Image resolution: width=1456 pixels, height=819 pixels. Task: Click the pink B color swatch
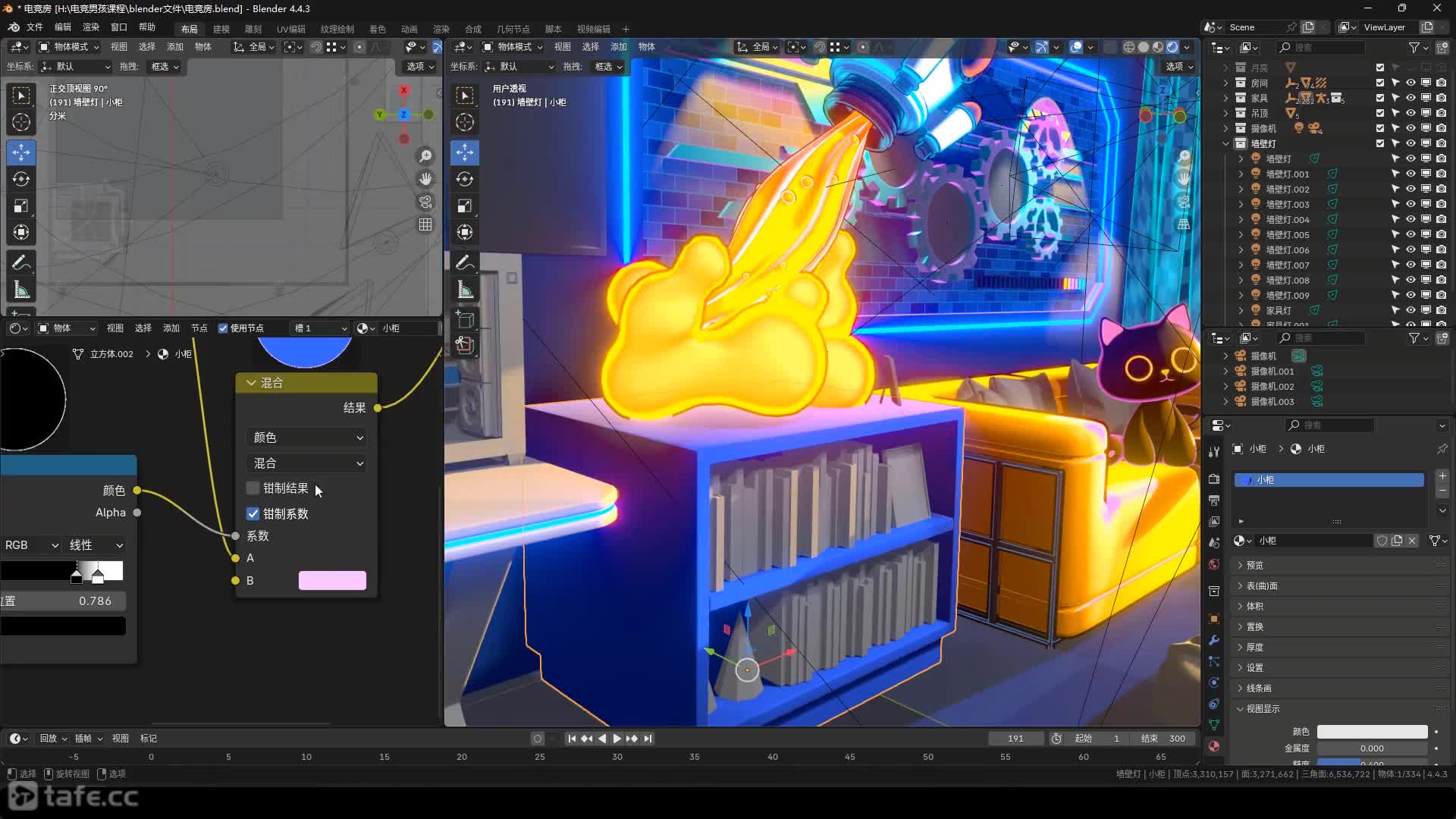332,581
